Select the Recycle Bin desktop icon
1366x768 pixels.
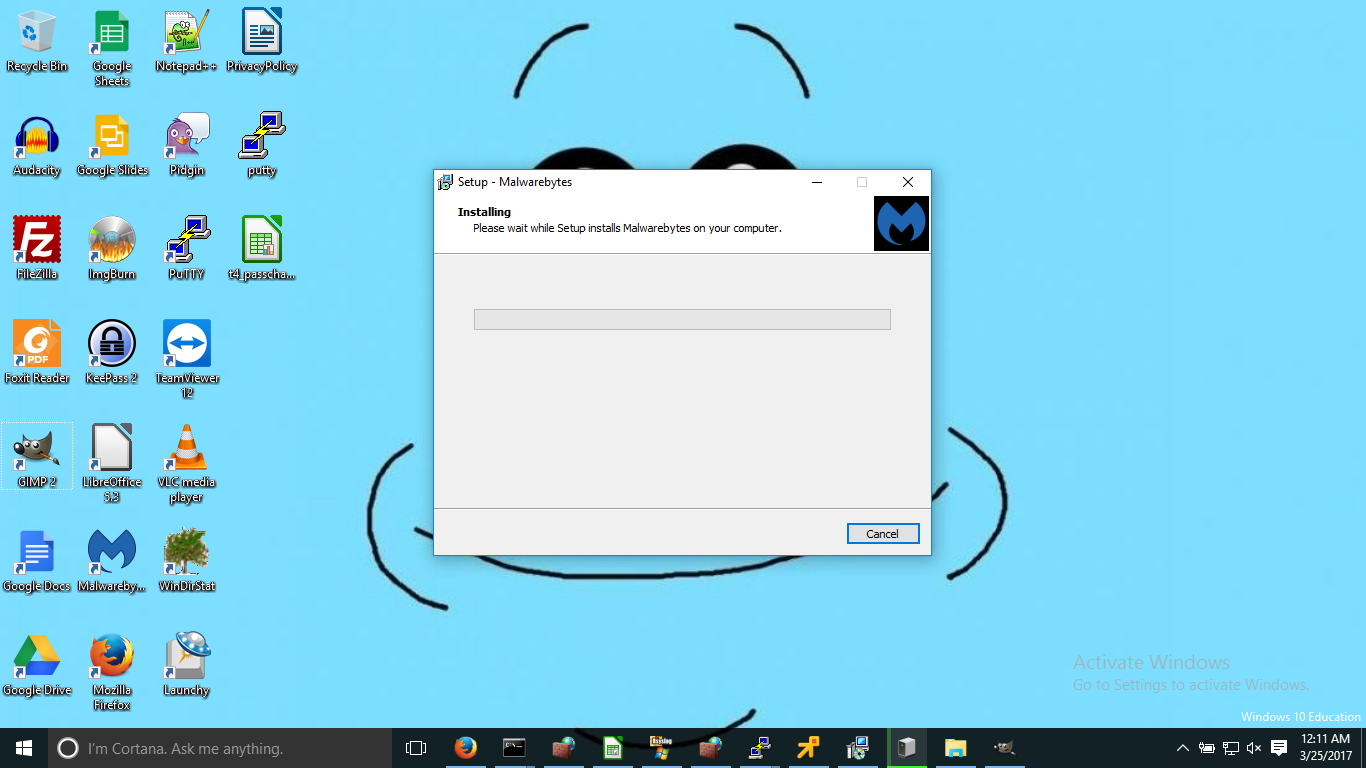[x=37, y=41]
